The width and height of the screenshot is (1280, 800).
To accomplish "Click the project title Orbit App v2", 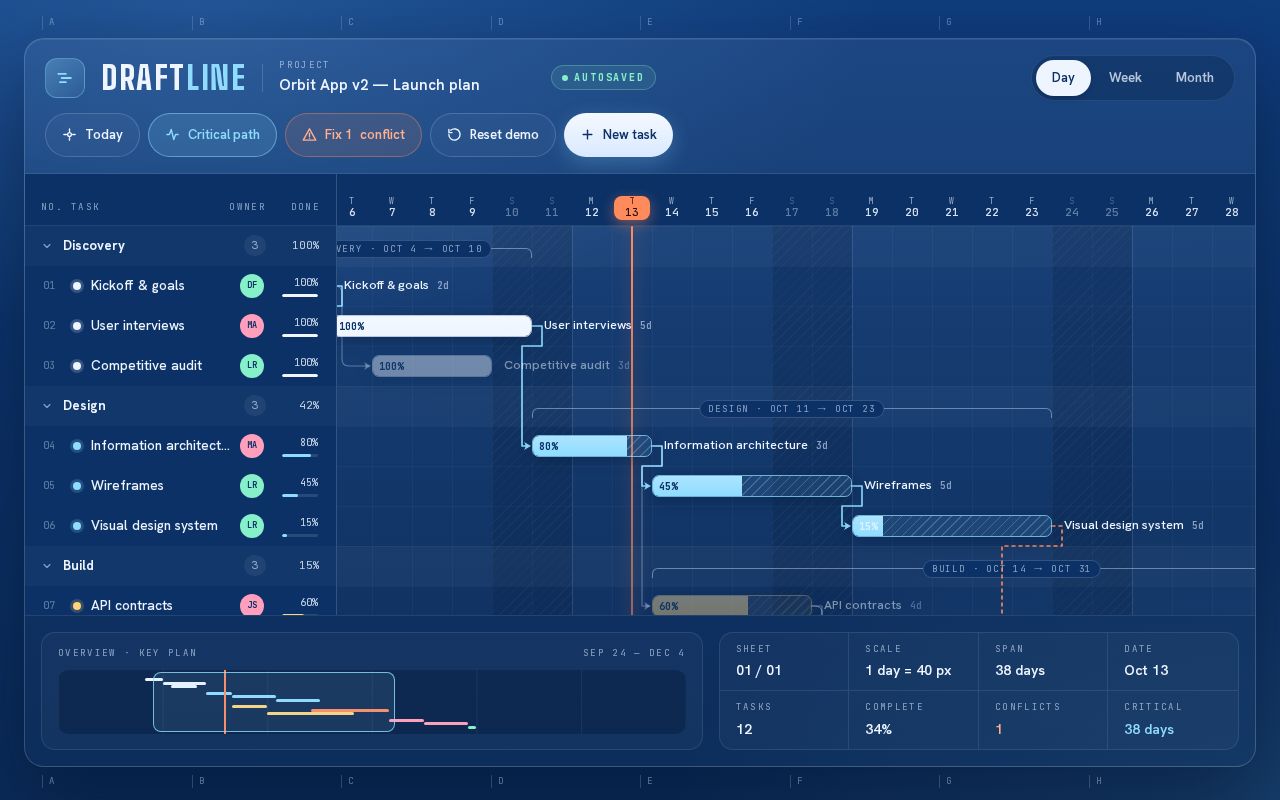I will point(379,85).
